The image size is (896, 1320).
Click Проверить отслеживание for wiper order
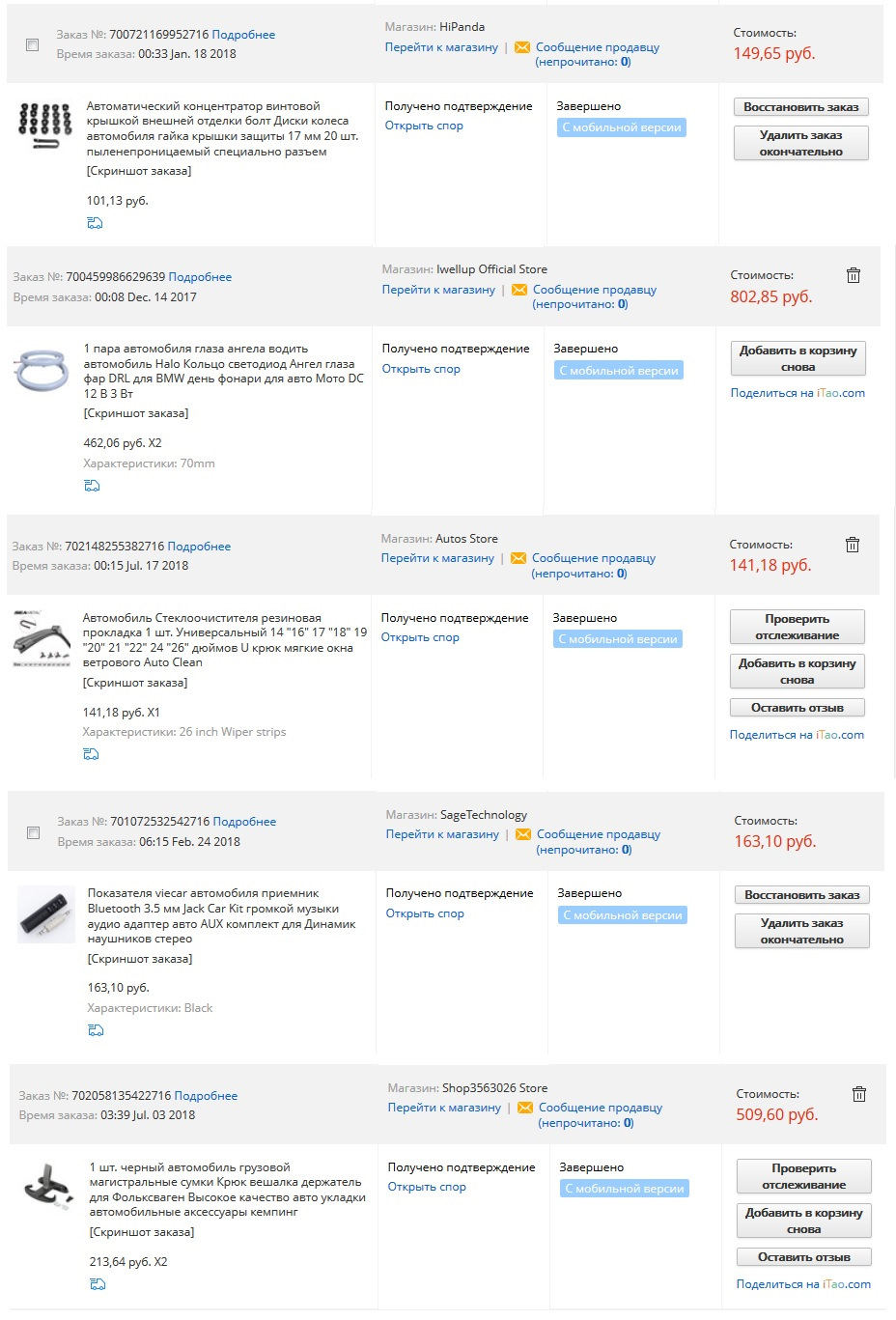[797, 627]
